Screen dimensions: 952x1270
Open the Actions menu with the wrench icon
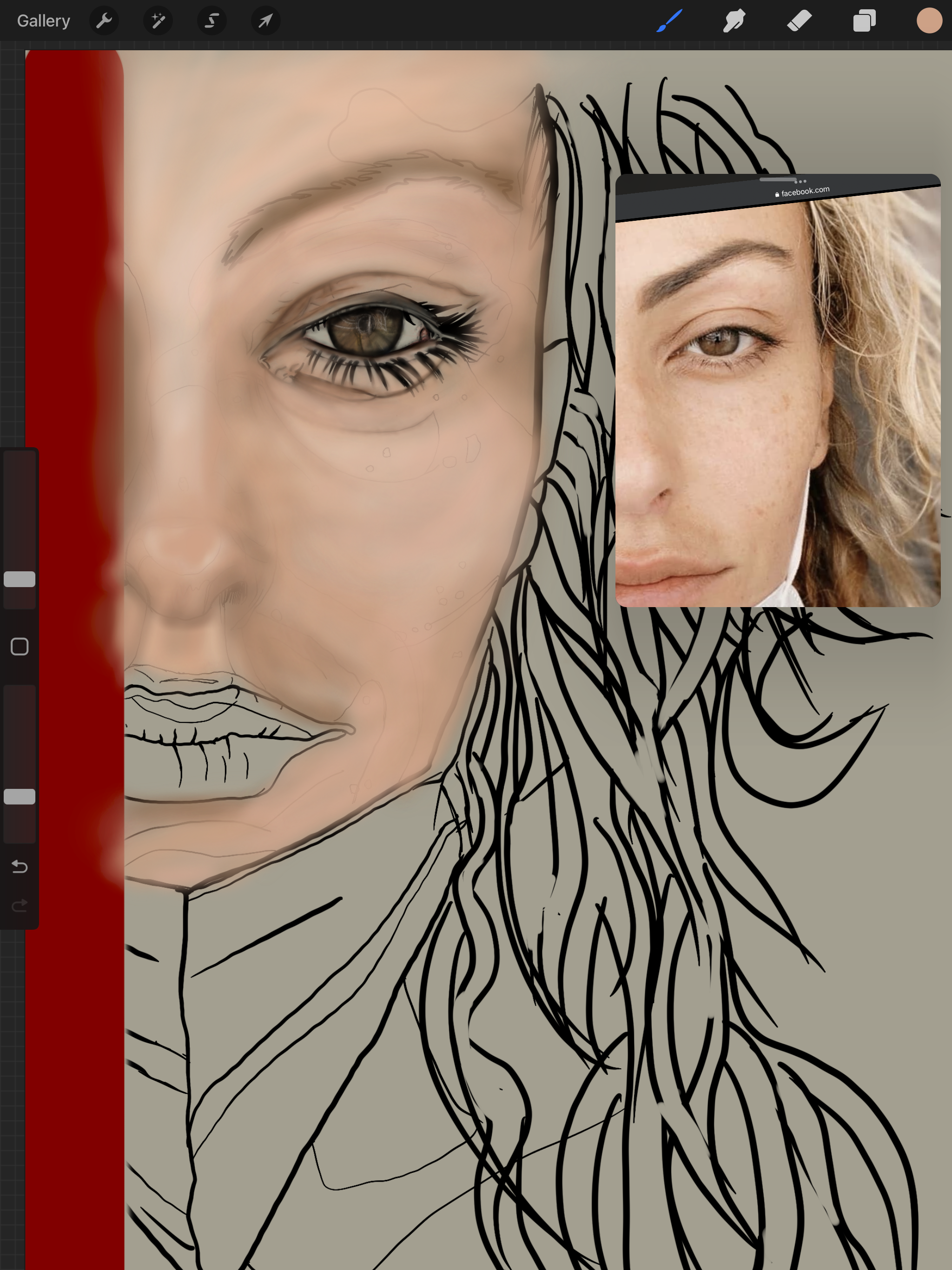104,20
